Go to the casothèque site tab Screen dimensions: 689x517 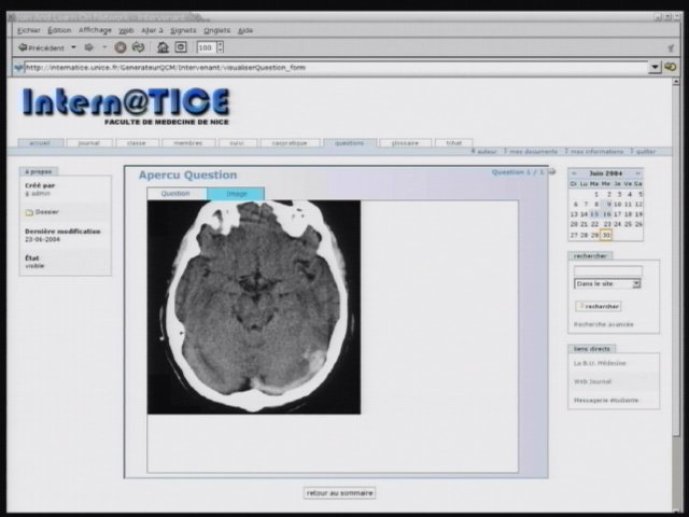[290, 143]
